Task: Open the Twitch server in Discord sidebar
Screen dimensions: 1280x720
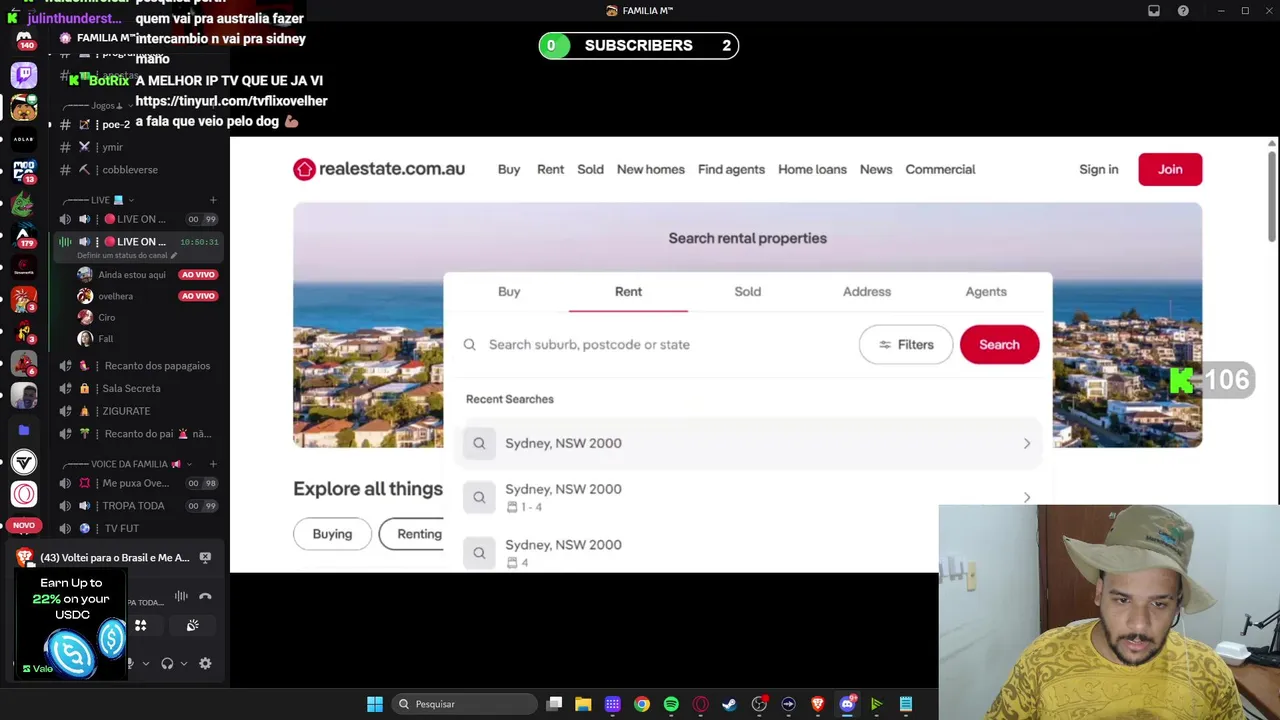Action: [24, 74]
